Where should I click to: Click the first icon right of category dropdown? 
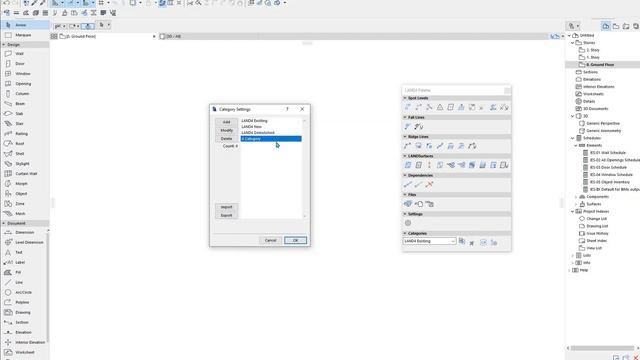[462, 242]
